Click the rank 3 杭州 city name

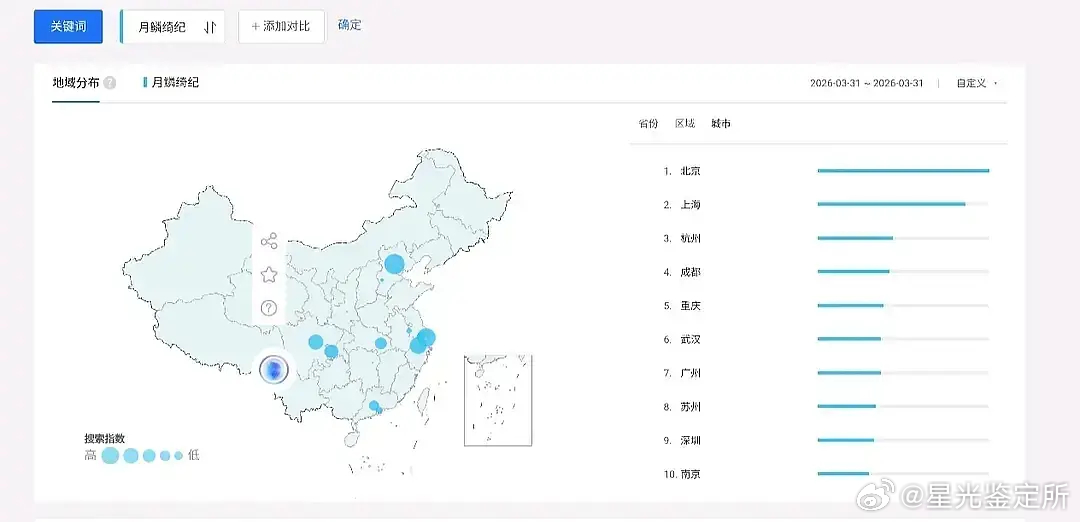[x=690, y=238]
